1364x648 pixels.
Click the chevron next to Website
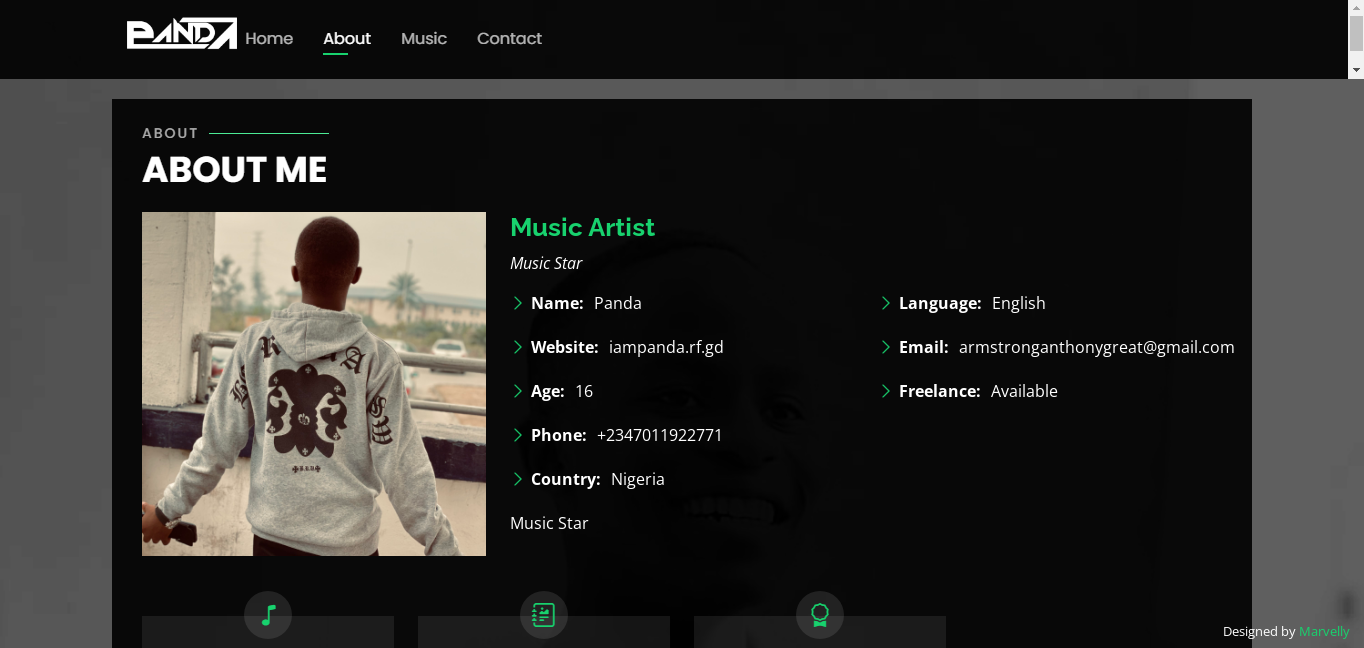[x=518, y=347]
